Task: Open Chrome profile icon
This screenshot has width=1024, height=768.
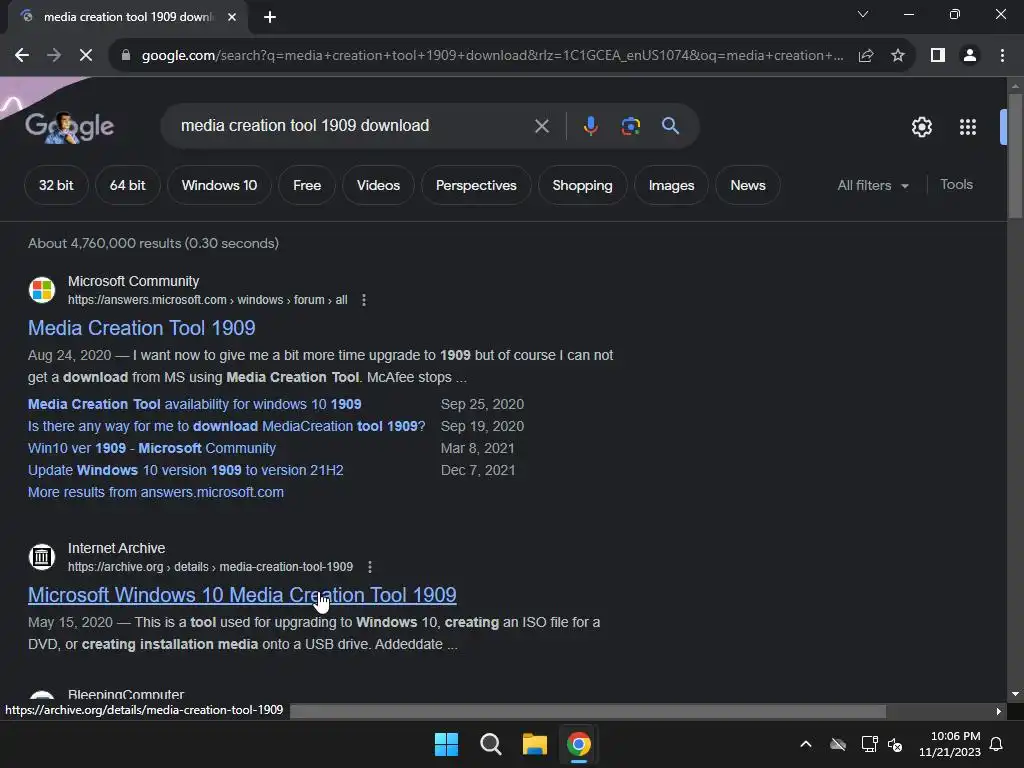Action: [x=970, y=56]
